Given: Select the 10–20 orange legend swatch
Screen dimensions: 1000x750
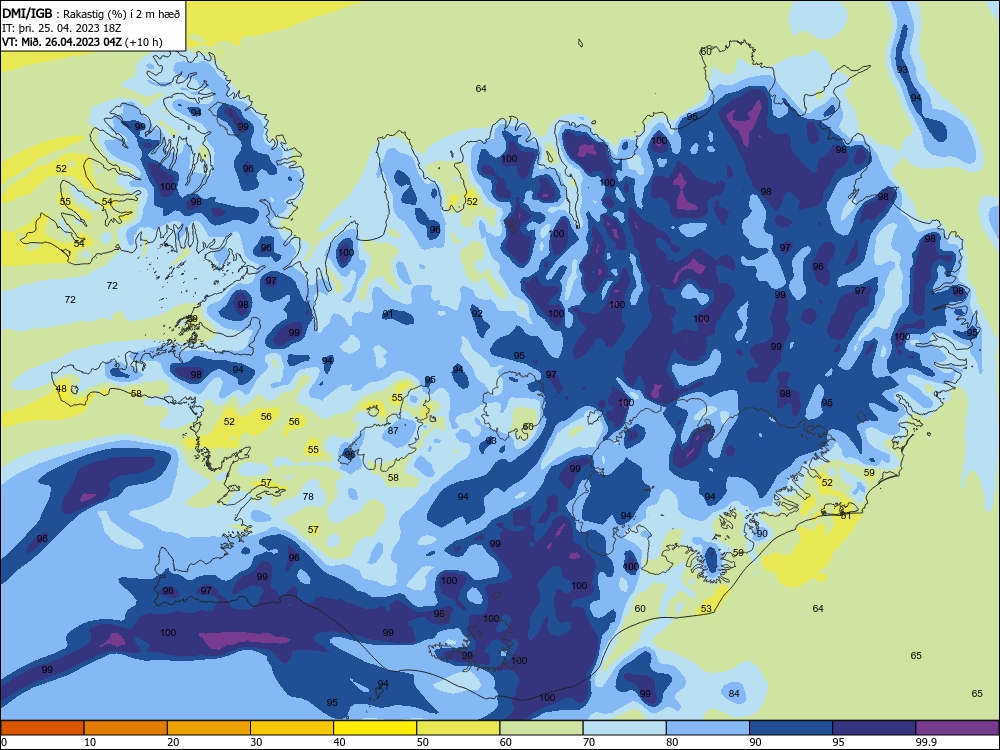Looking at the screenshot, I should coord(126,728).
